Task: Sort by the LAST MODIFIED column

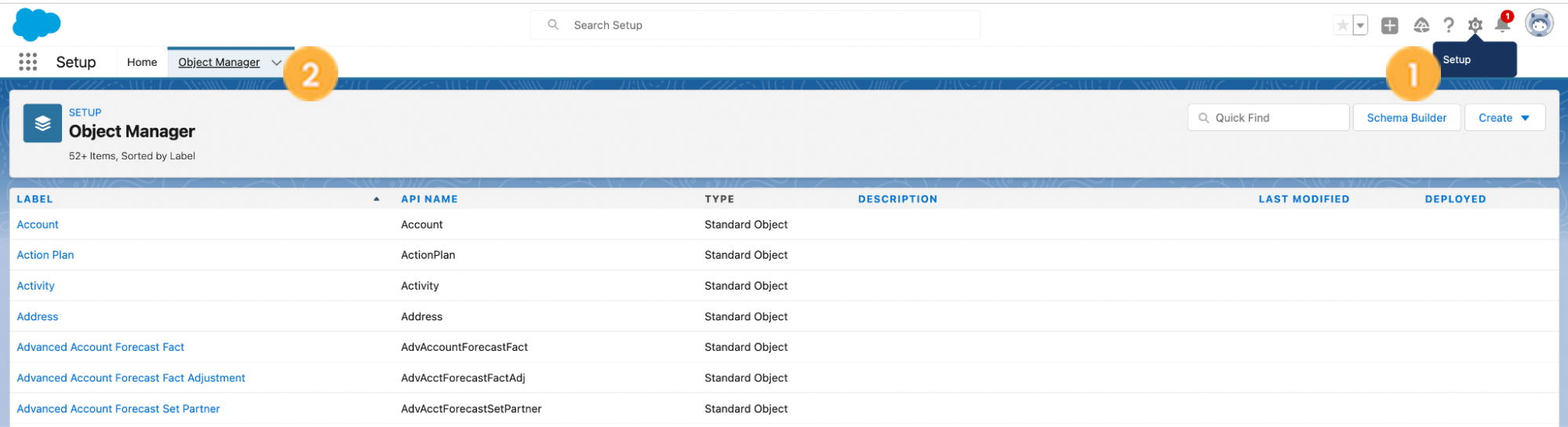Action: (x=1304, y=199)
